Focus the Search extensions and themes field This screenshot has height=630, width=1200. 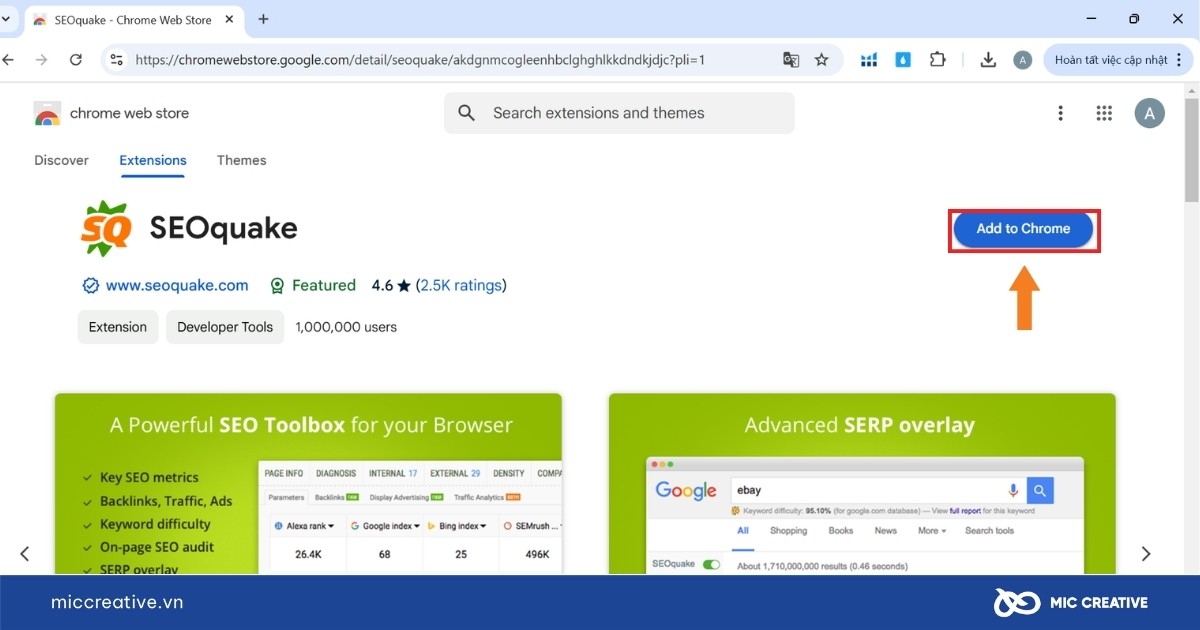[619, 113]
